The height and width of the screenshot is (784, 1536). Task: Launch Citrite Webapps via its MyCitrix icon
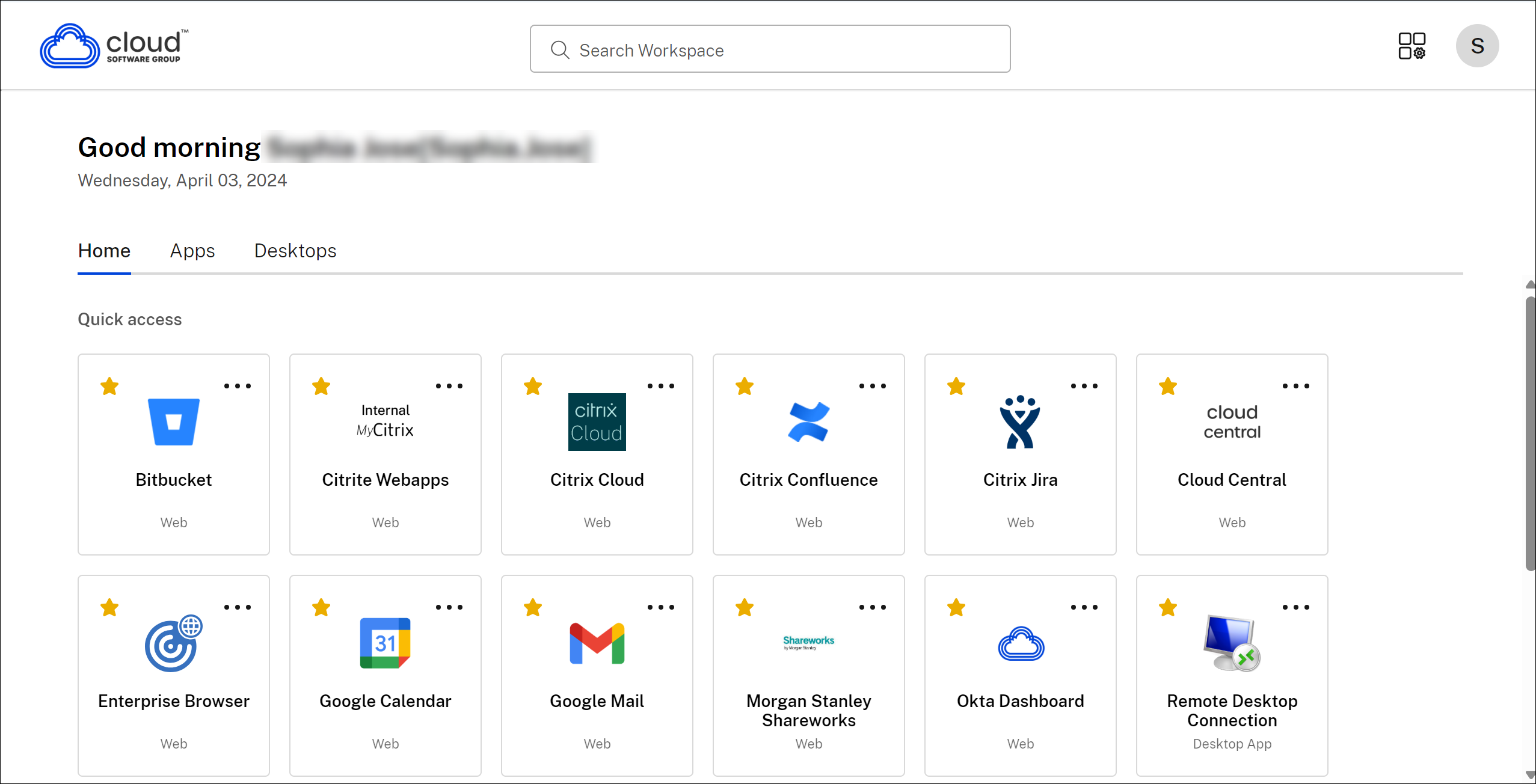(x=385, y=420)
